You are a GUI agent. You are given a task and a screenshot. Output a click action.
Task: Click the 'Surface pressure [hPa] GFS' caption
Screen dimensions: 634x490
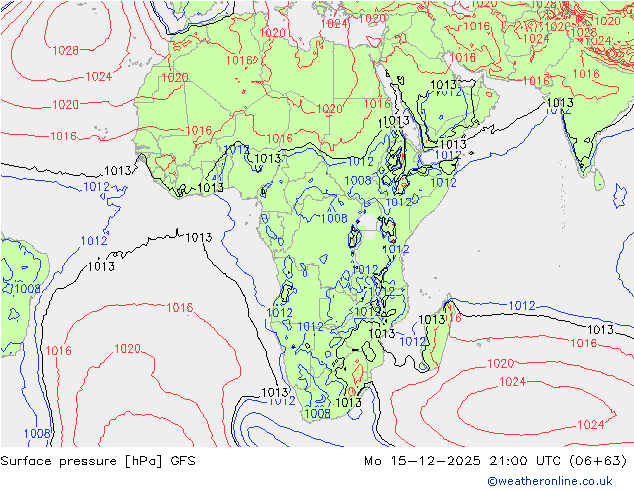pos(98,461)
